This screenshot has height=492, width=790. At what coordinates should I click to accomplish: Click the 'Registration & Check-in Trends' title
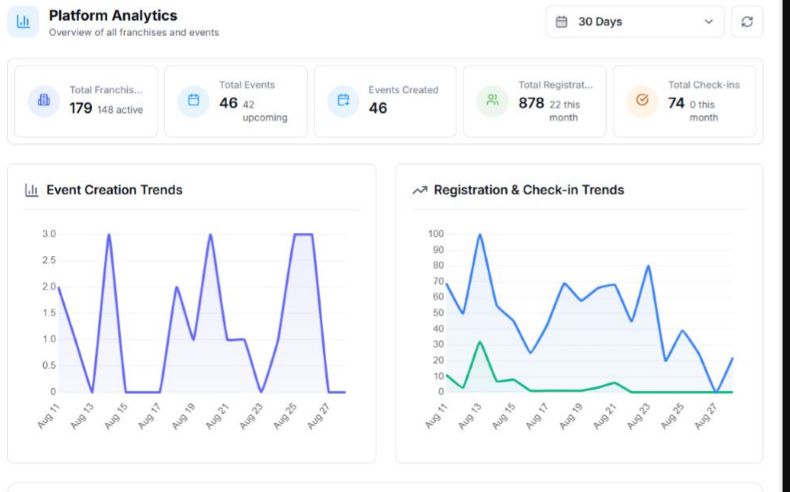529,190
